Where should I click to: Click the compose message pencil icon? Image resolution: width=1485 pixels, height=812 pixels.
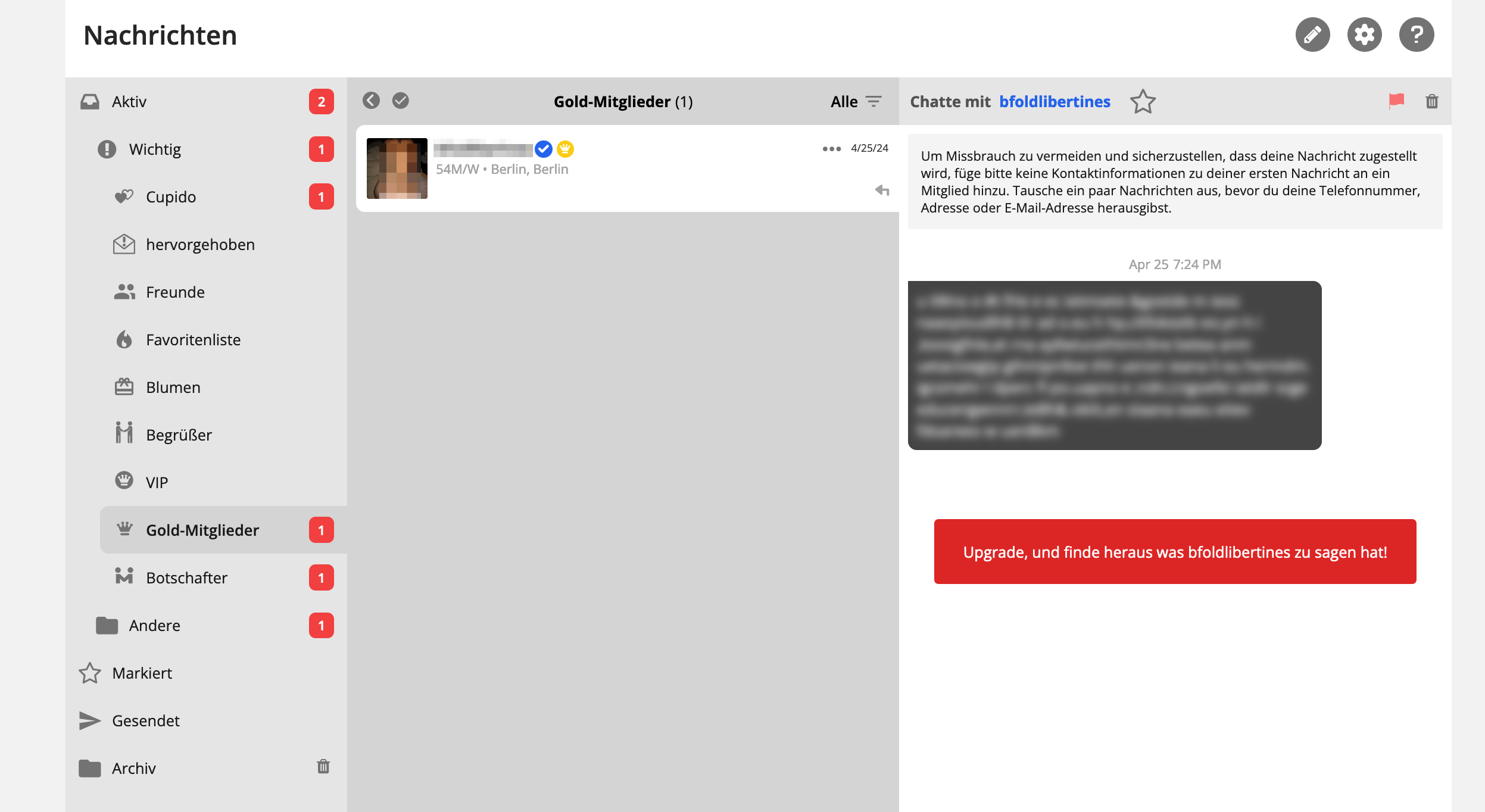pos(1312,35)
